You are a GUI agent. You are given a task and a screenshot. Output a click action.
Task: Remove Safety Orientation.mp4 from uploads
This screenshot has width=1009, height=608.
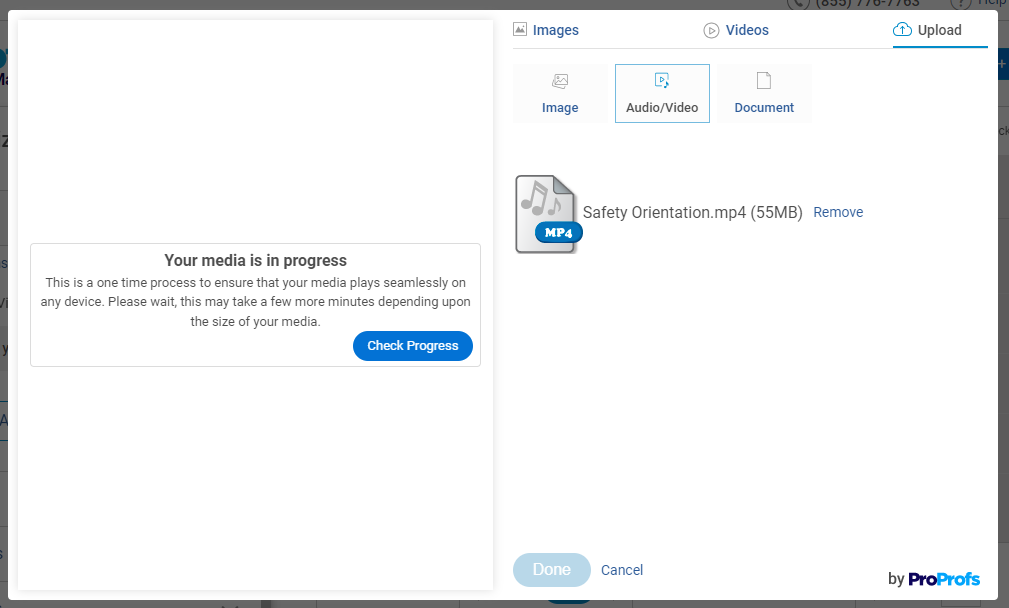click(838, 212)
